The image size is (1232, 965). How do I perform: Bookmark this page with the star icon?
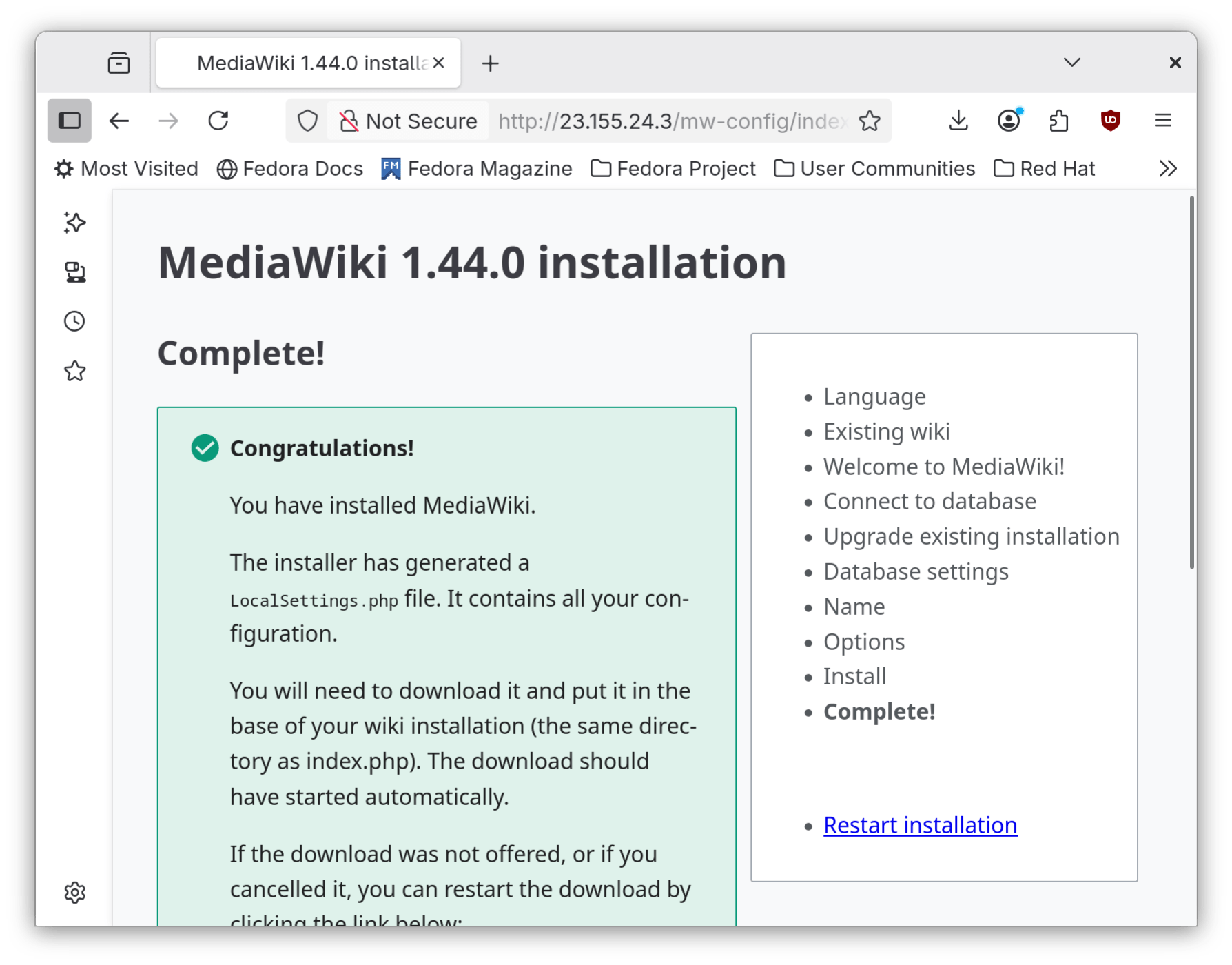870,121
